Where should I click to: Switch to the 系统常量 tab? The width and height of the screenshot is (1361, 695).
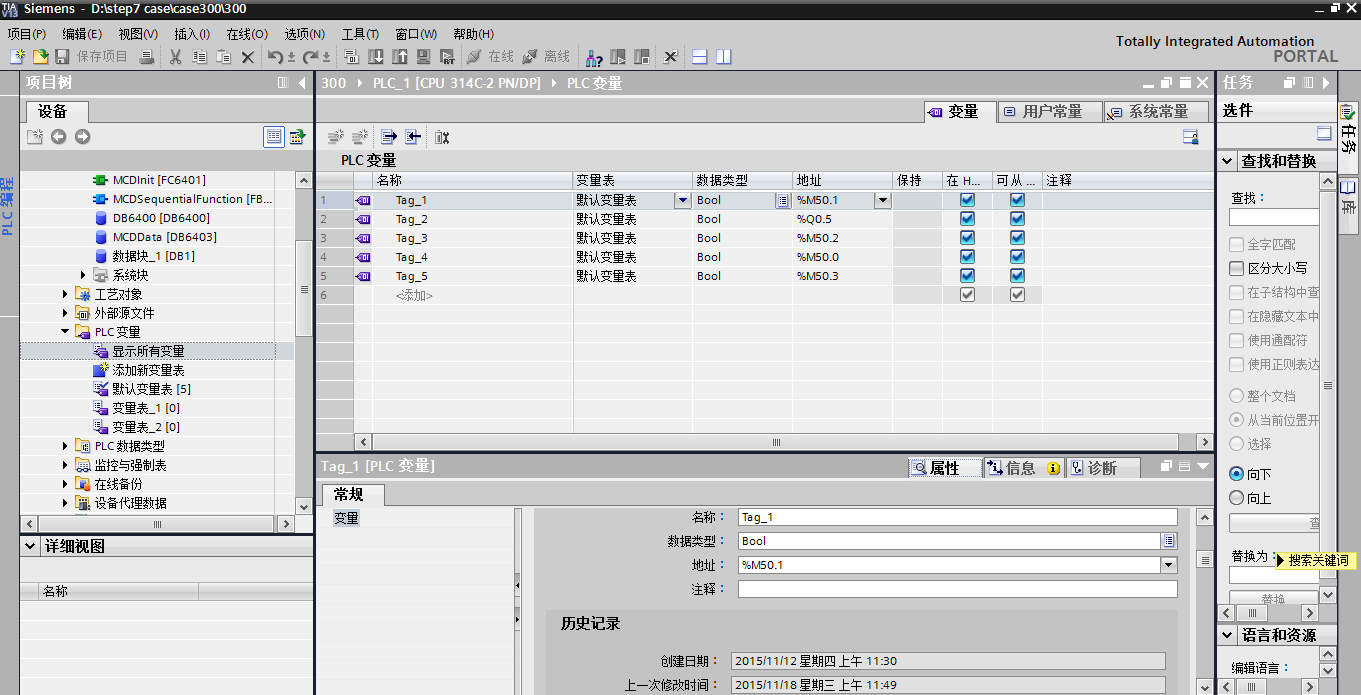(x=1156, y=112)
